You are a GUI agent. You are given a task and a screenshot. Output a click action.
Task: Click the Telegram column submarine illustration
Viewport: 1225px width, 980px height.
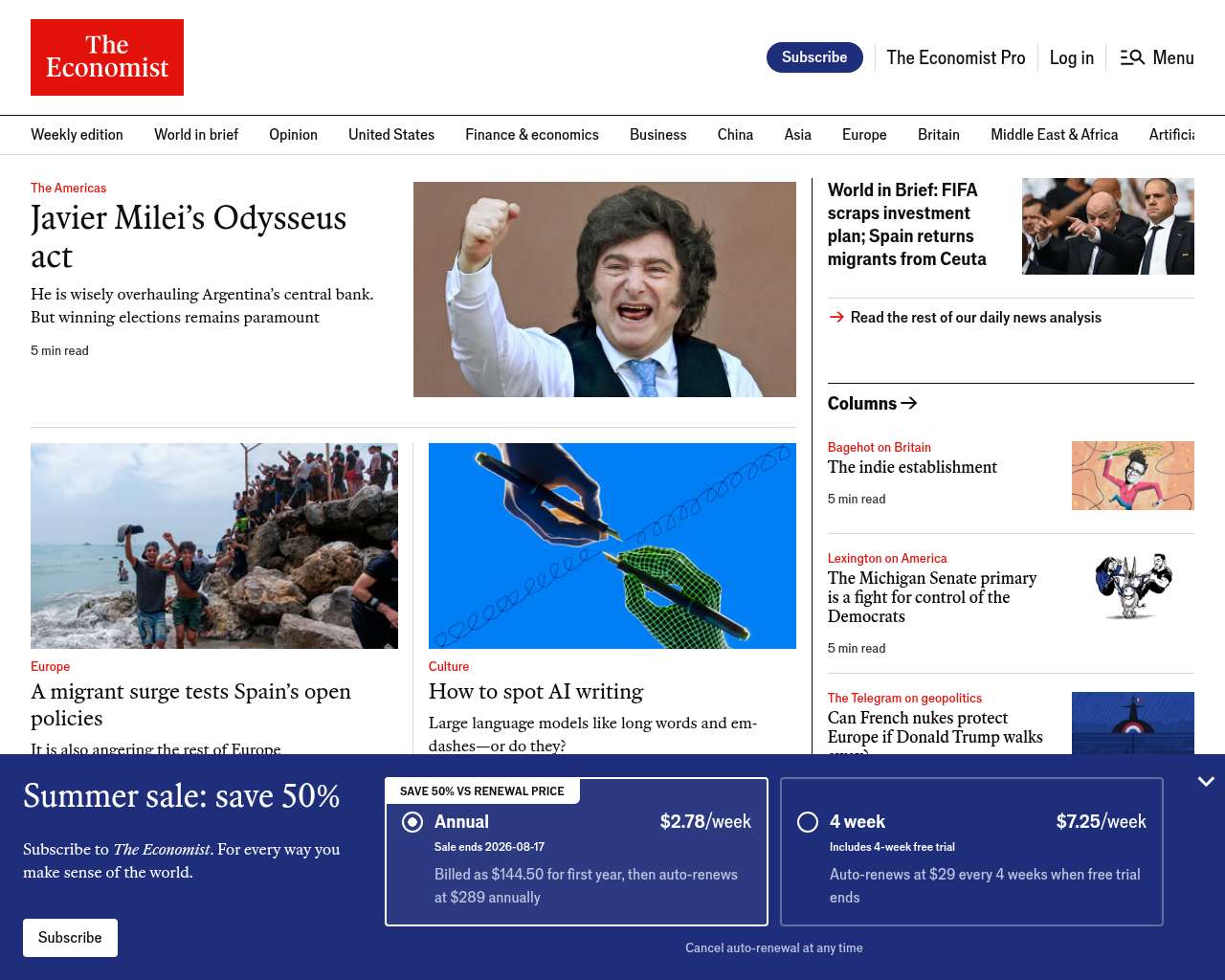pyautogui.click(x=1133, y=723)
